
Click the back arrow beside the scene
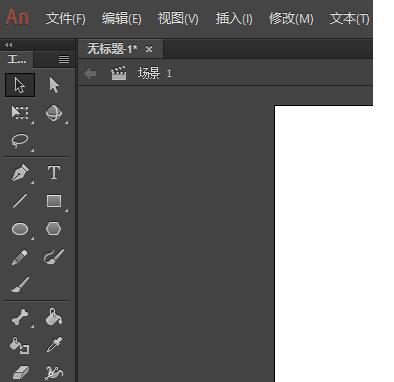tap(90, 73)
